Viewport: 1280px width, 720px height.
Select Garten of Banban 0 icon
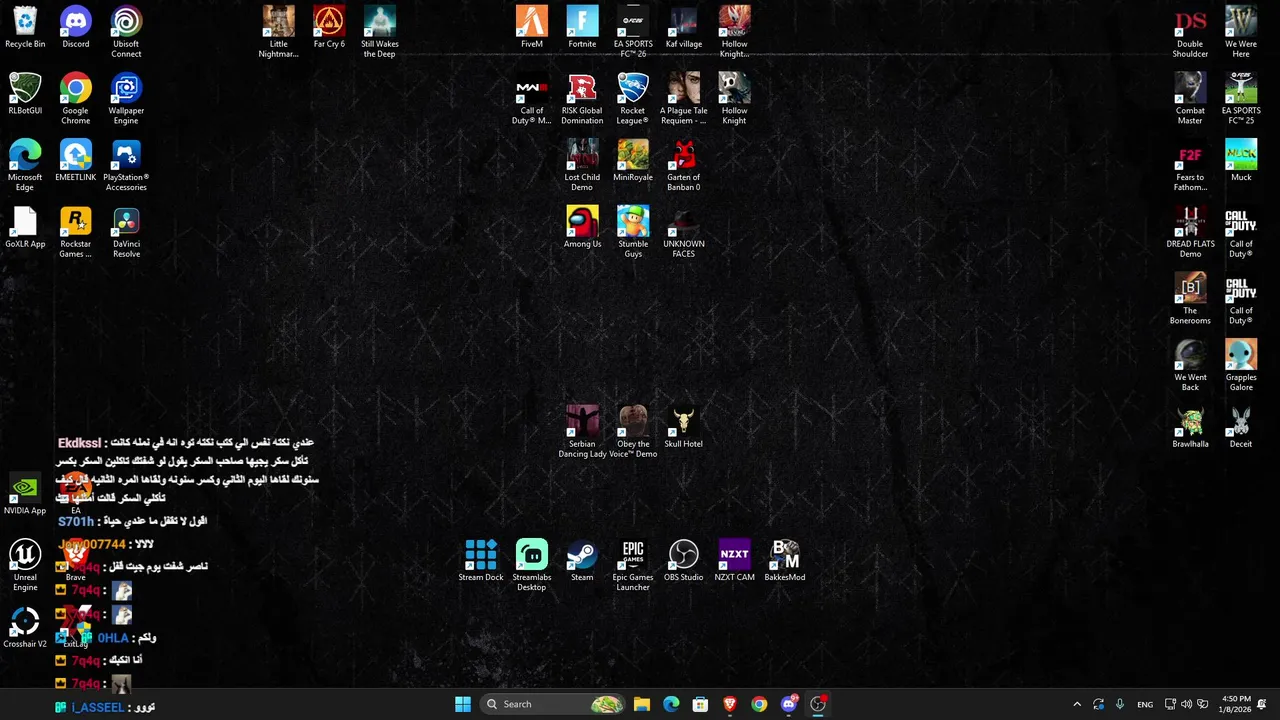tap(684, 166)
